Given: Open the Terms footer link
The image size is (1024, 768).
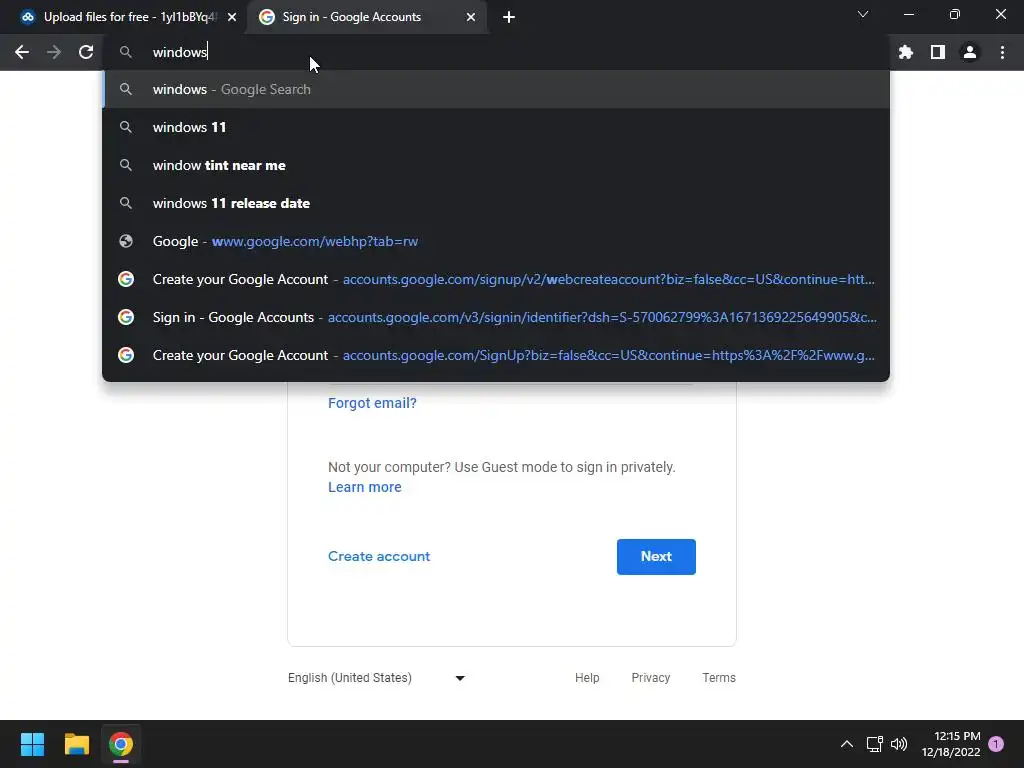Looking at the screenshot, I should [719, 678].
